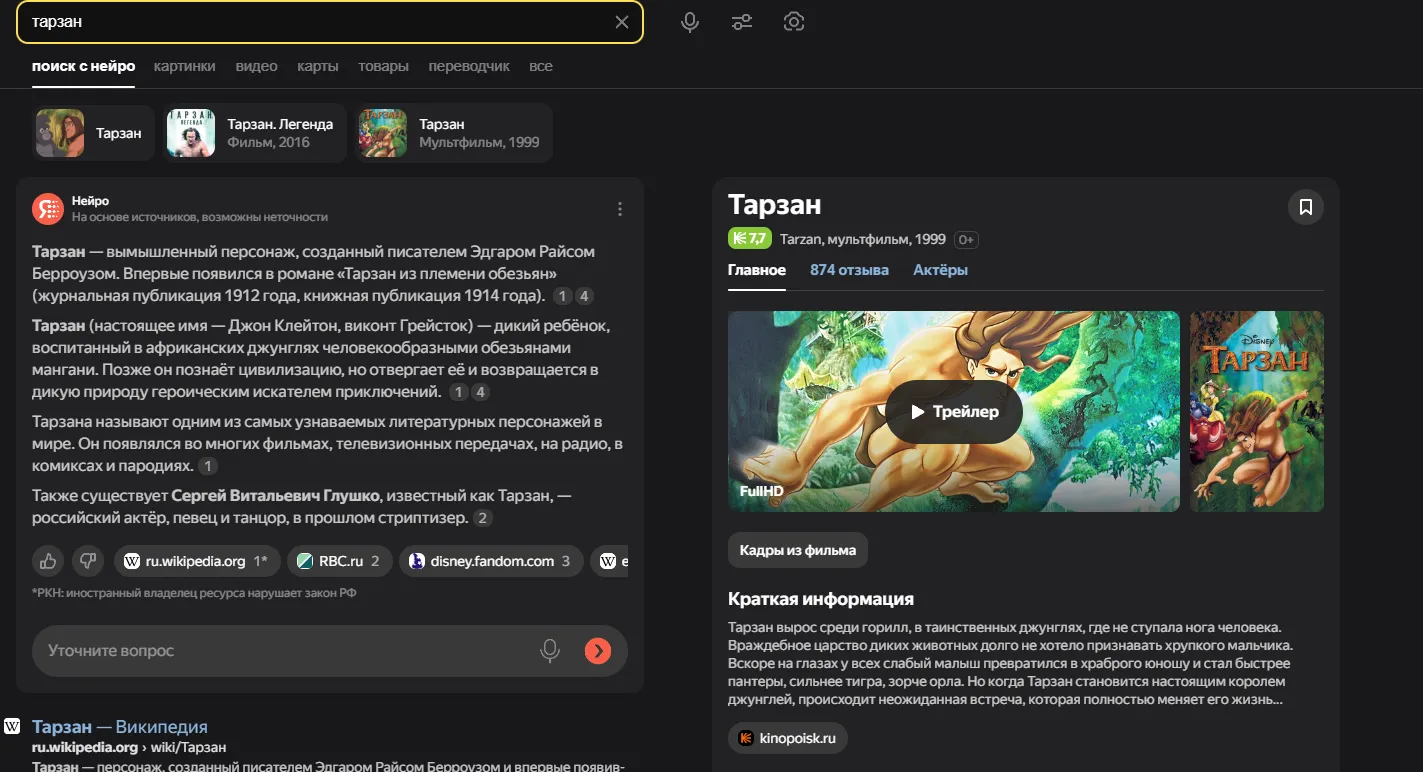Click the Нейро logo icon

[x=48, y=208]
